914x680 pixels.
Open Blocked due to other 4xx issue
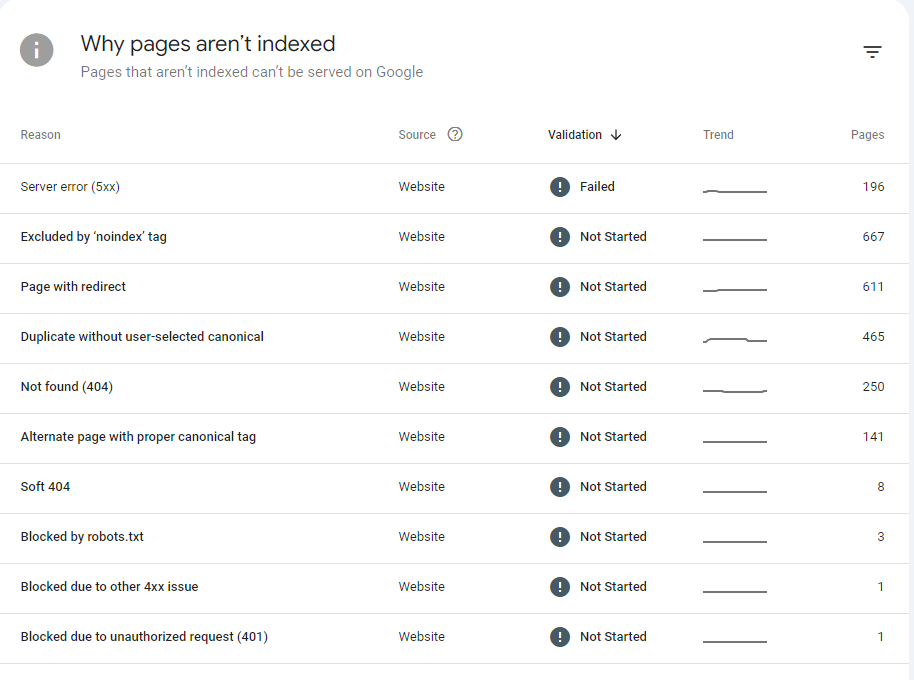109,587
